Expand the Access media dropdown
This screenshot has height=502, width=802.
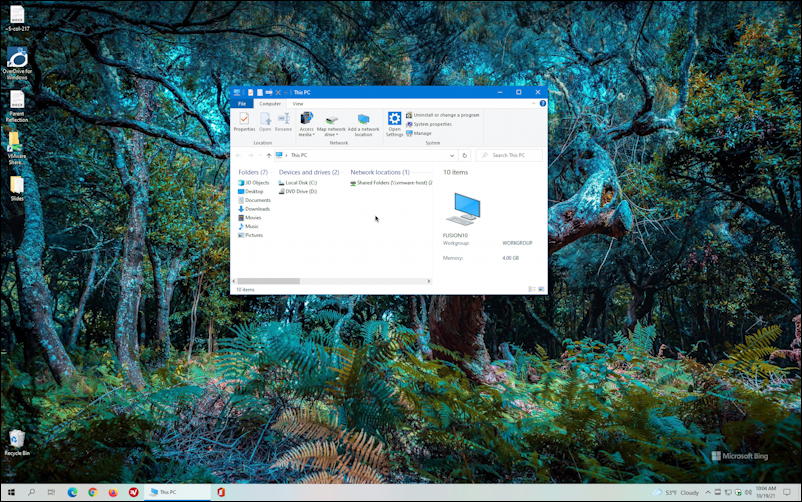coord(306,134)
